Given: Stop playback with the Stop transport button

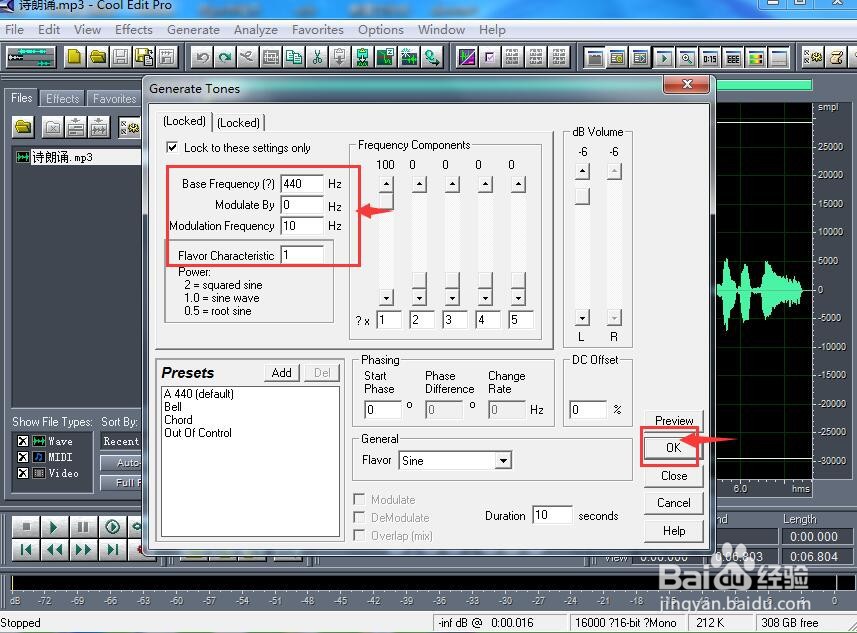Looking at the screenshot, I should tap(26, 527).
